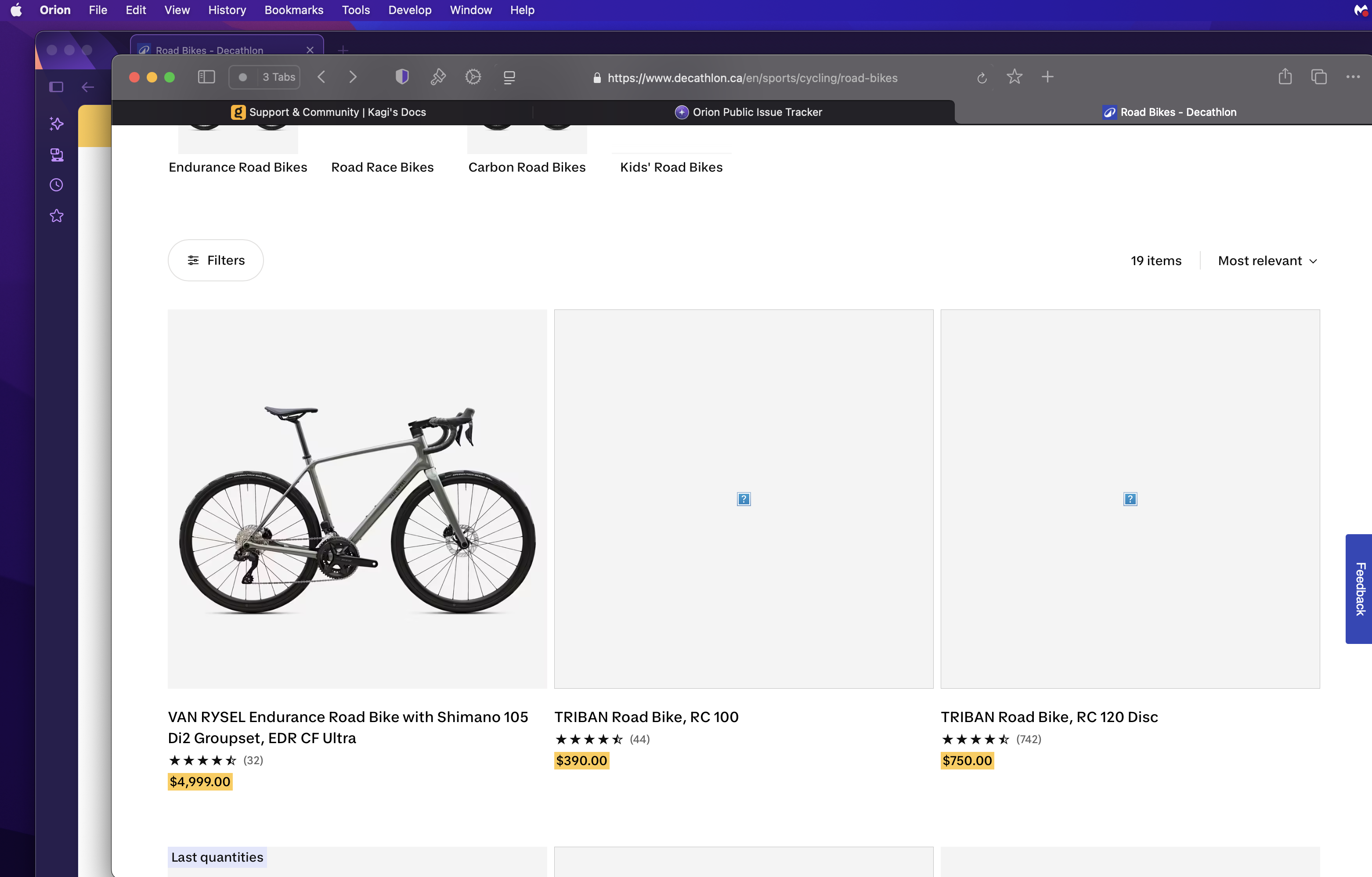Open the File menu
Screen dimensions: 1372x877
click(98, 10)
